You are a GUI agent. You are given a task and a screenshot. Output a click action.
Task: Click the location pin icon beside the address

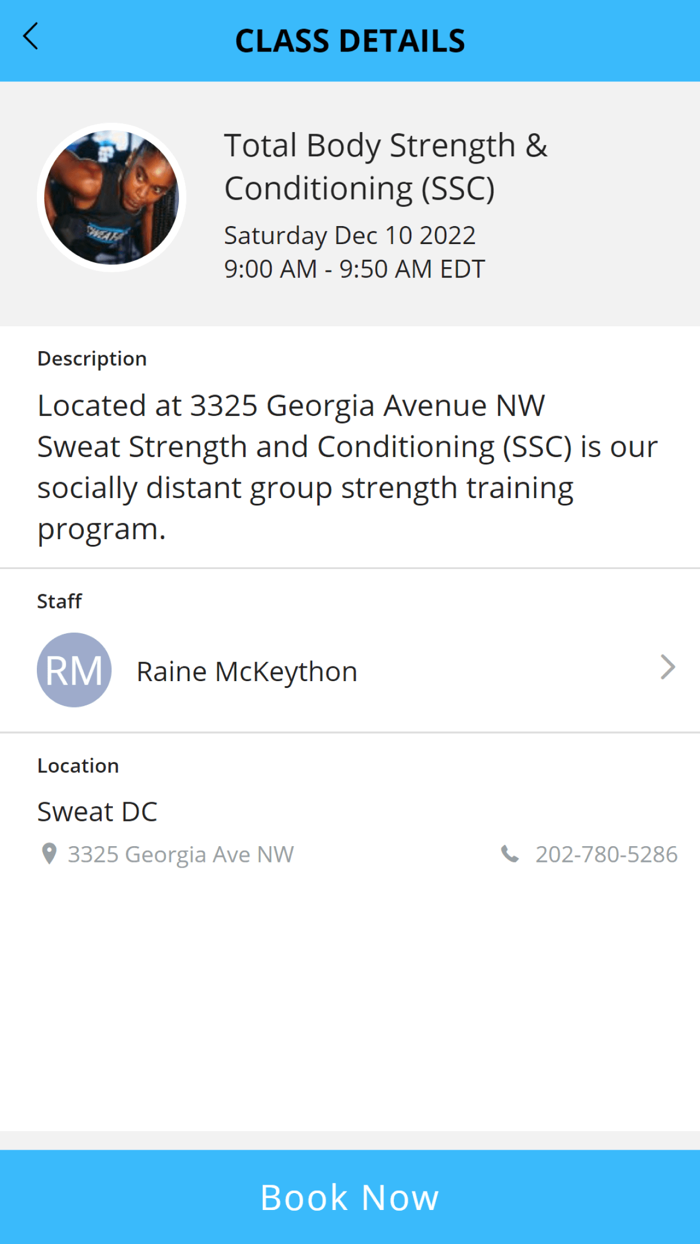pyautogui.click(x=48, y=854)
